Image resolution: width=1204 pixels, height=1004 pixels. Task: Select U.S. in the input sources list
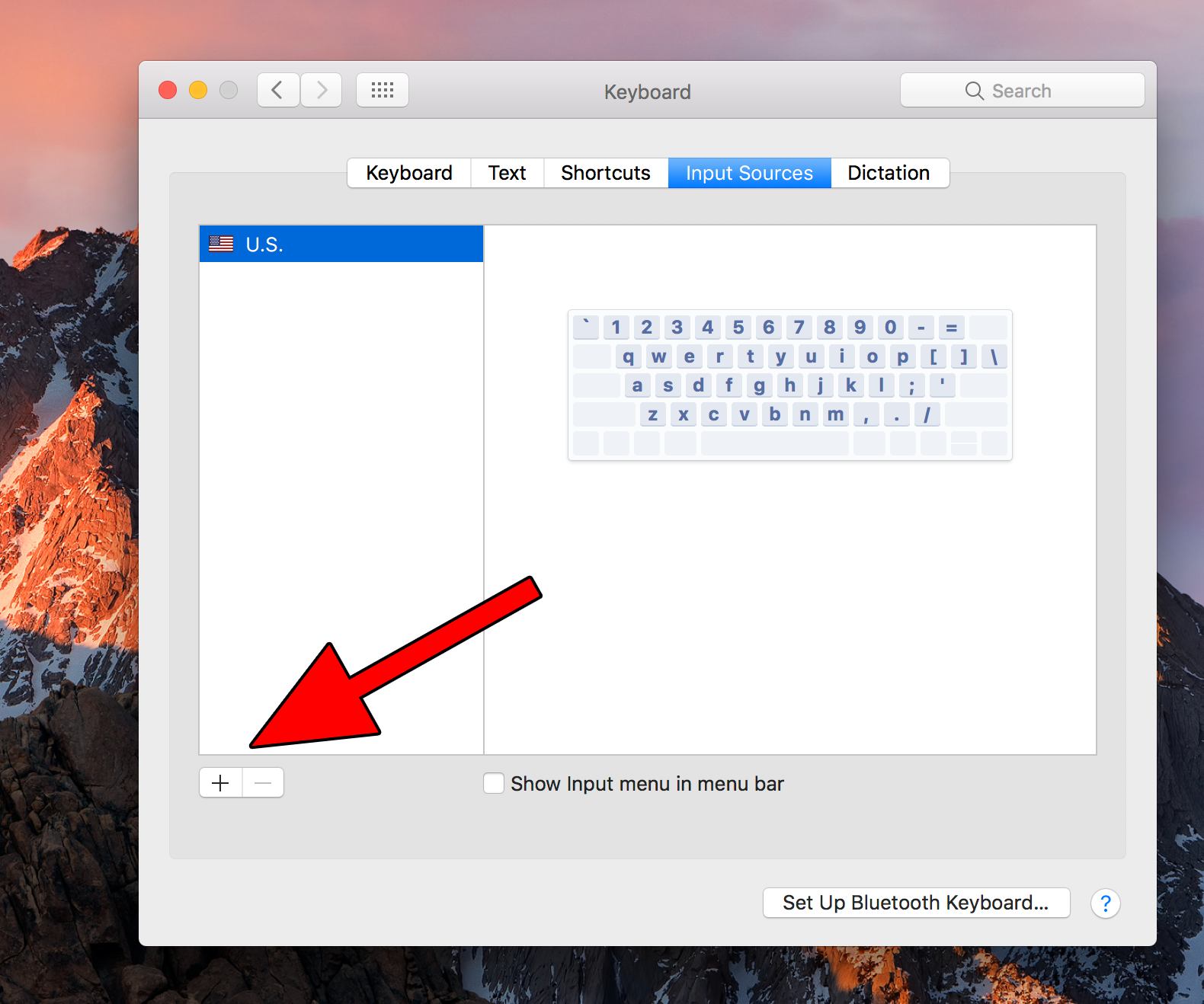pos(341,245)
